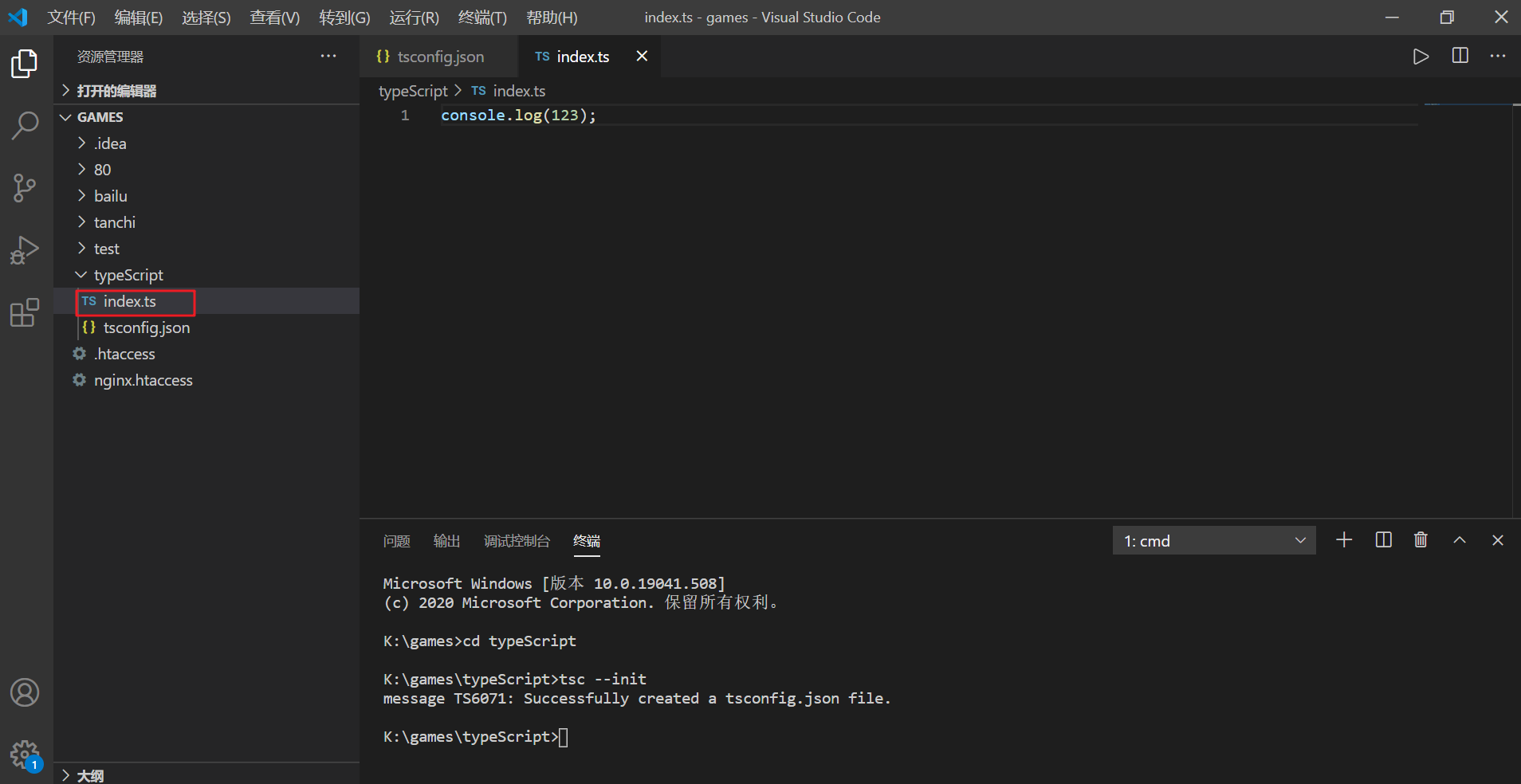Kill the active terminal with the trash icon
Viewport: 1521px width, 784px height.
1420,540
